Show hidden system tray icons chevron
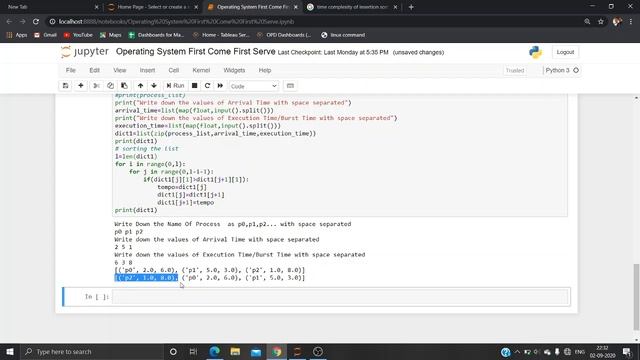This screenshot has width=640, height=360. click(x=517, y=351)
